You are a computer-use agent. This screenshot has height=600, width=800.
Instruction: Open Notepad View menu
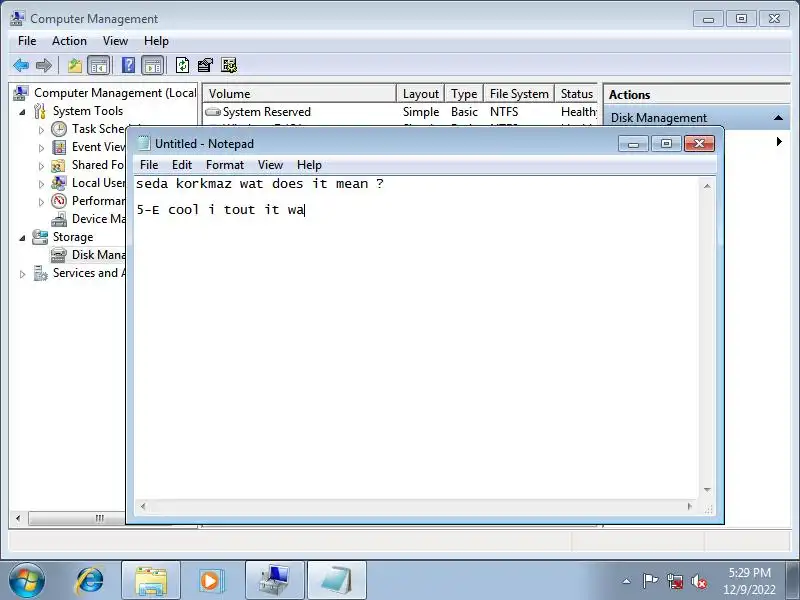click(270, 165)
